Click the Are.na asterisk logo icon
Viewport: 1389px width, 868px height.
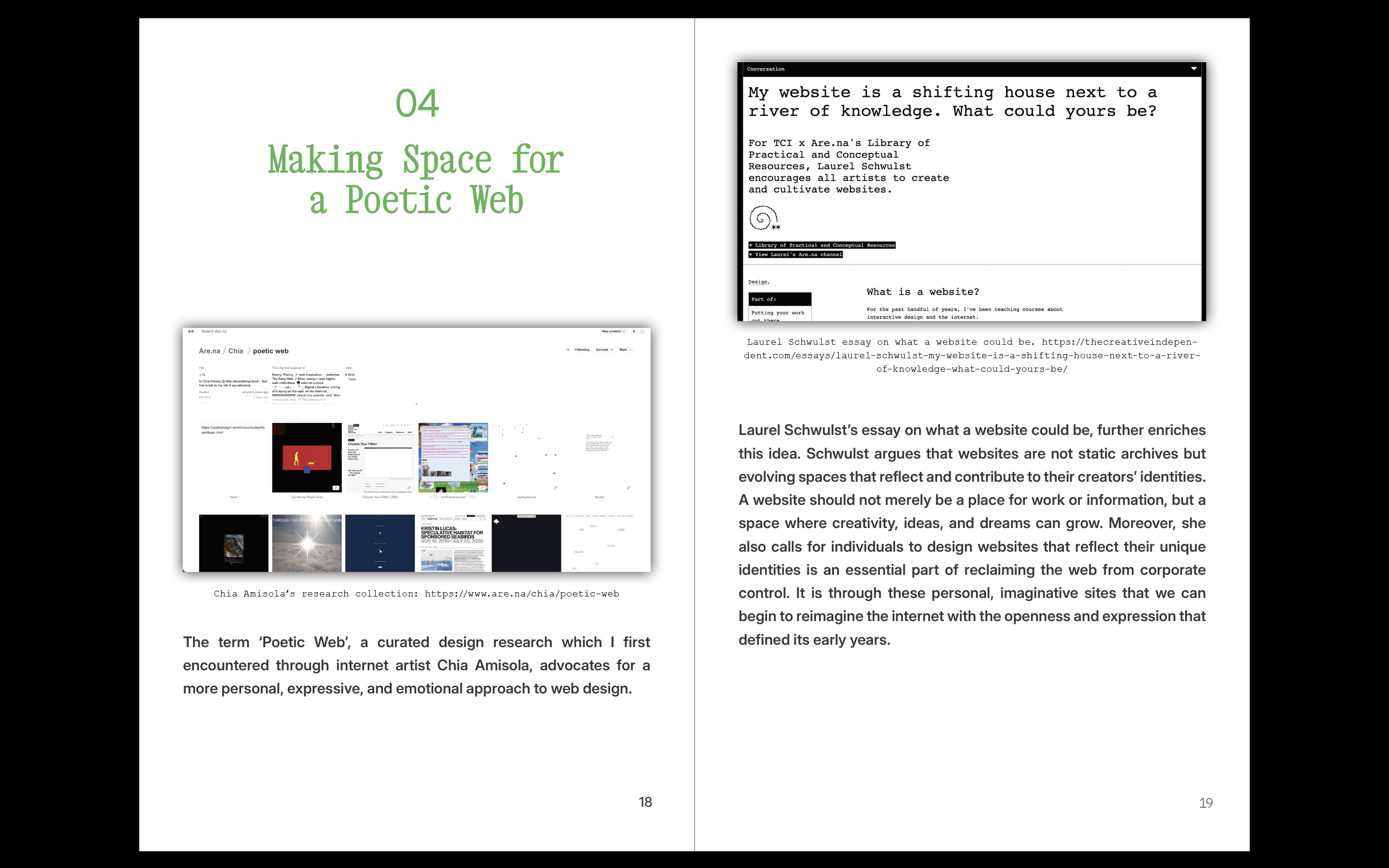pyautogui.click(x=191, y=331)
